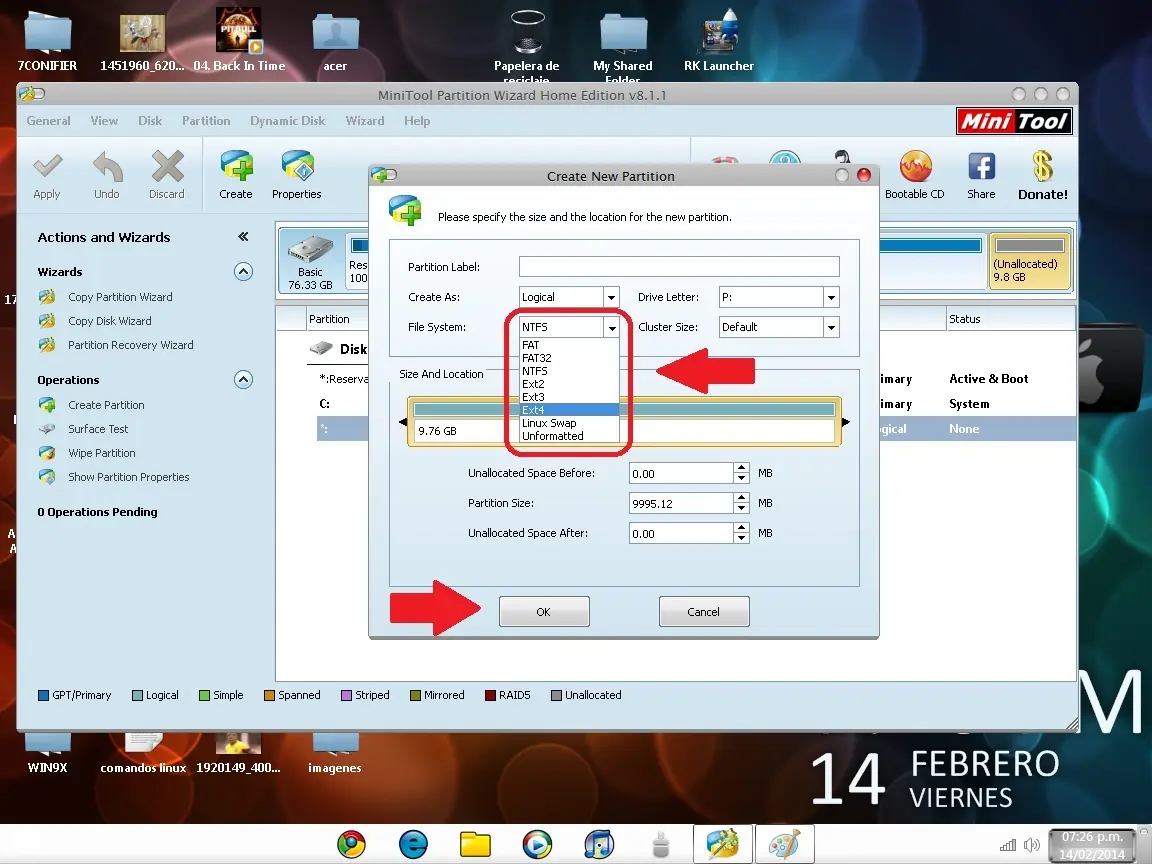Open Windows Media Player from the taskbar
This screenshot has height=864, width=1152.
537,844
